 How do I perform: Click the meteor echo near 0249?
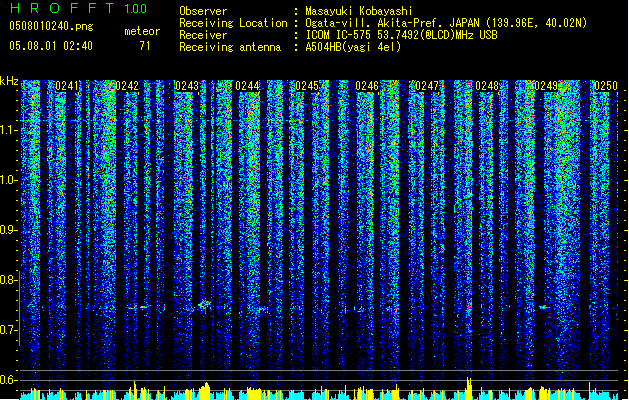coord(544,307)
